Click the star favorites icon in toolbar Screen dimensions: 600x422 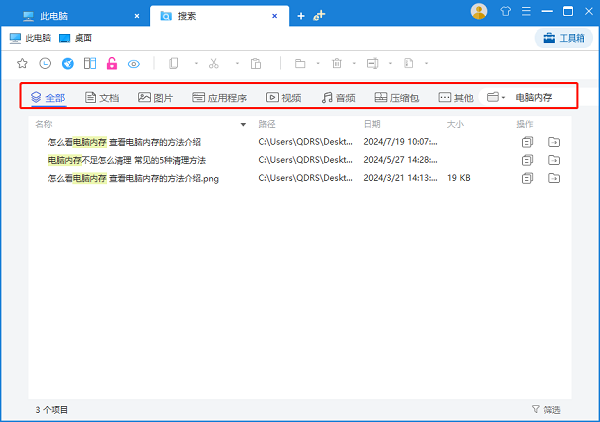23,63
